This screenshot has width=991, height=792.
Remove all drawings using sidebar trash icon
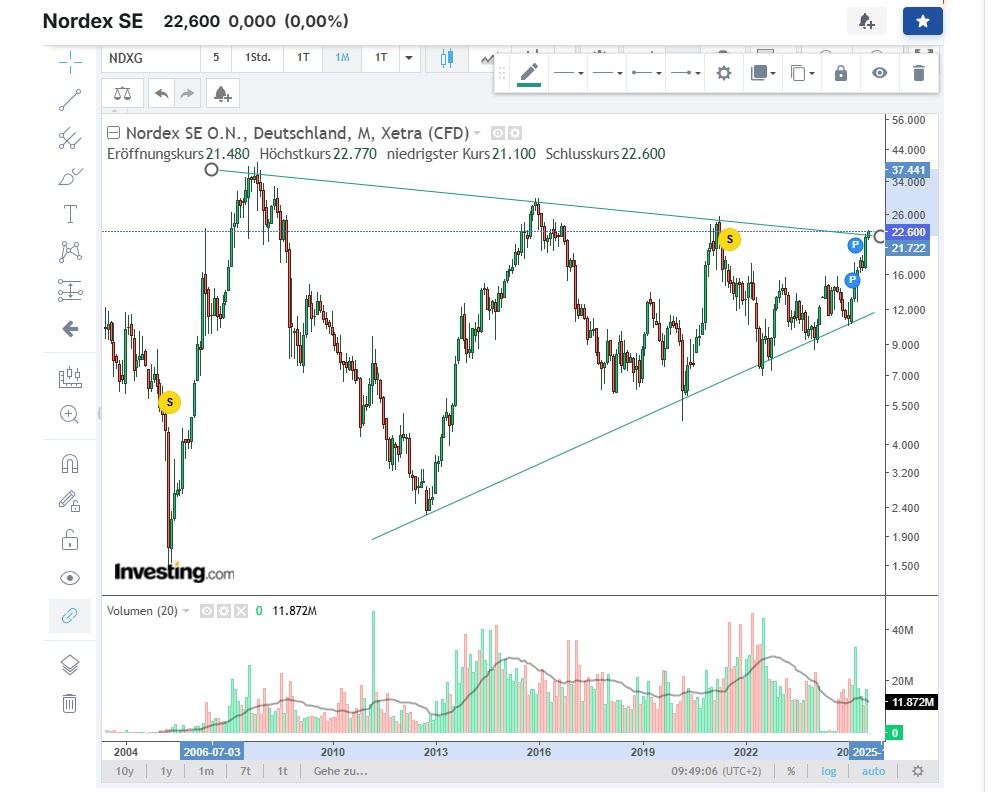[x=70, y=703]
